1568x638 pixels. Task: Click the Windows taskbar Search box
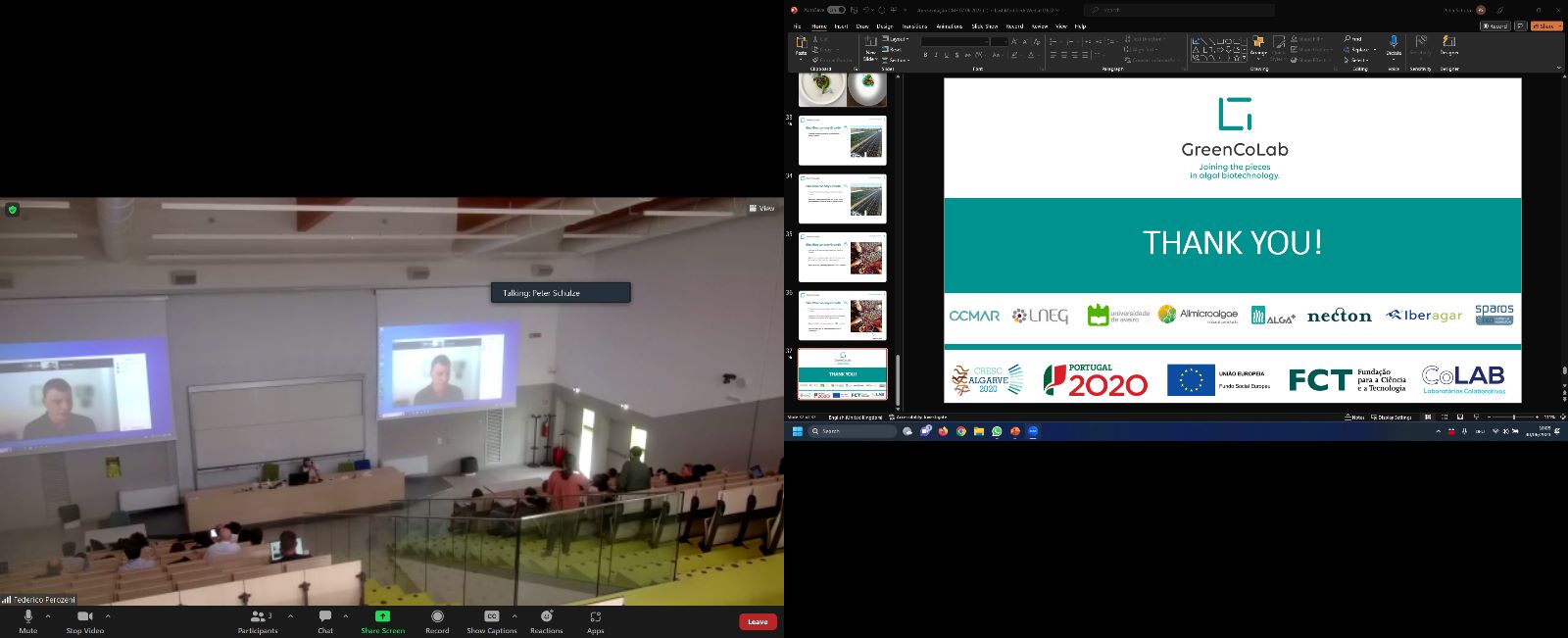(x=853, y=431)
